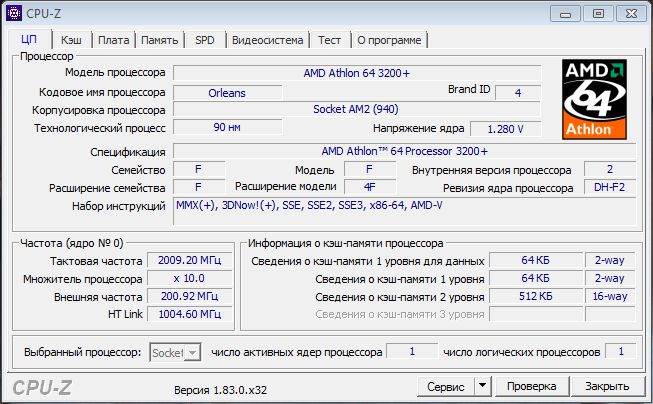Click the 512 КБ level 2 cache value
The height and width of the screenshot is (404, 653).
(x=536, y=296)
